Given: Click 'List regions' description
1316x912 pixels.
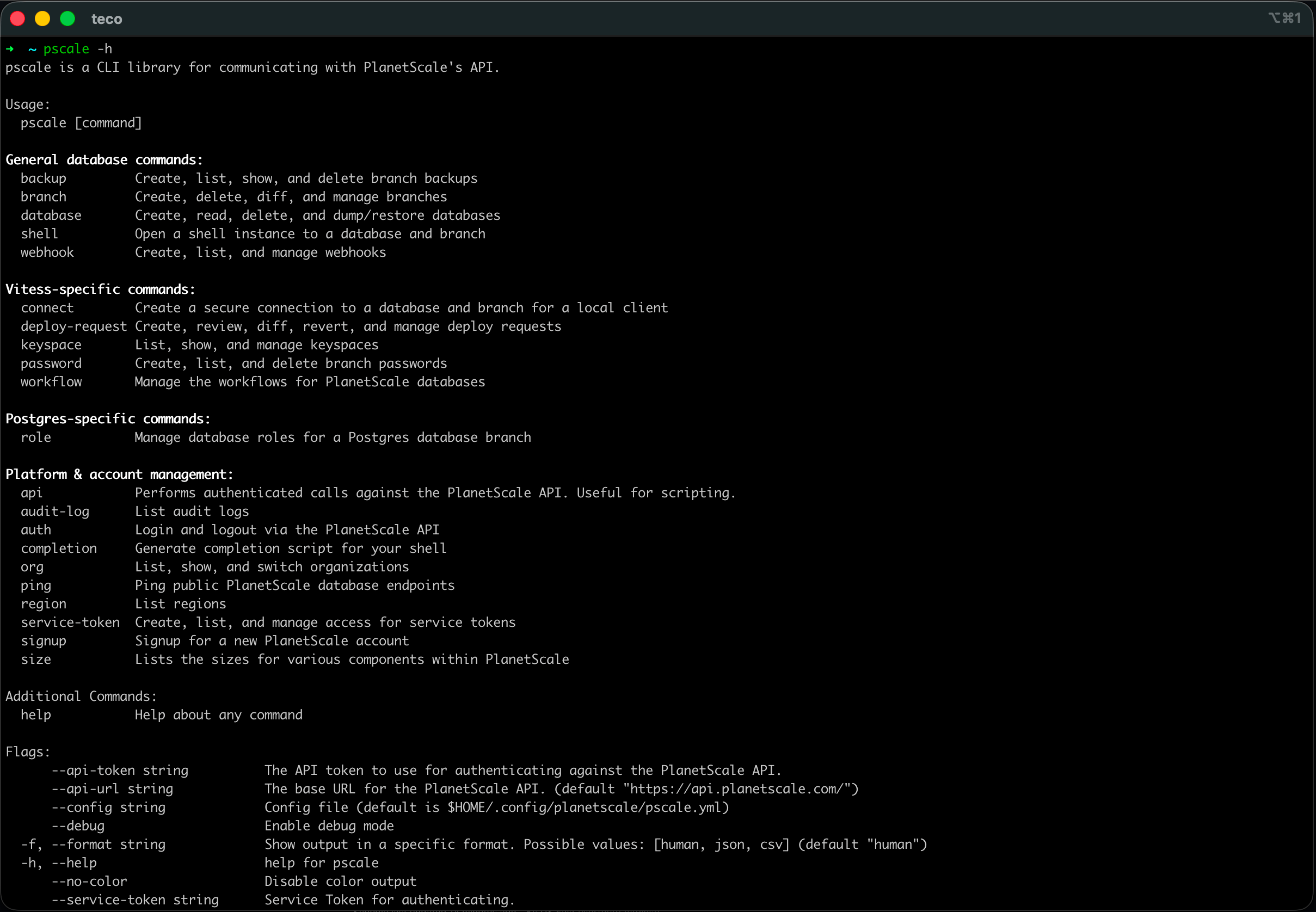Looking at the screenshot, I should tap(181, 604).
